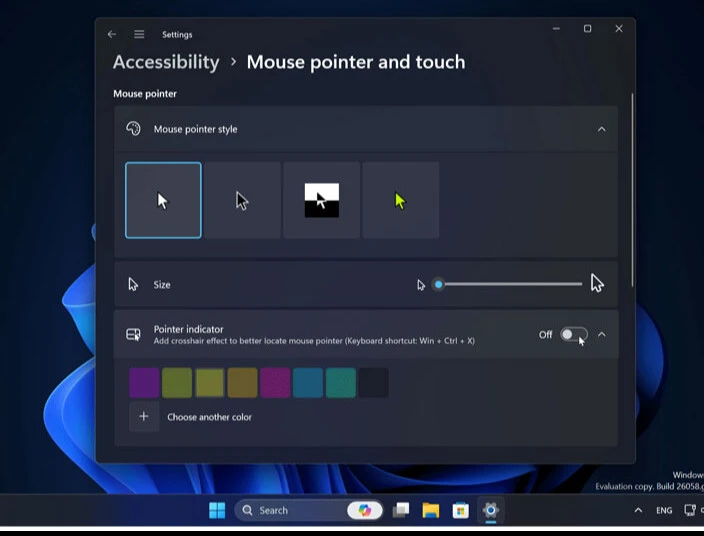
Task: Open the Windows Start menu
Action: tap(217, 510)
